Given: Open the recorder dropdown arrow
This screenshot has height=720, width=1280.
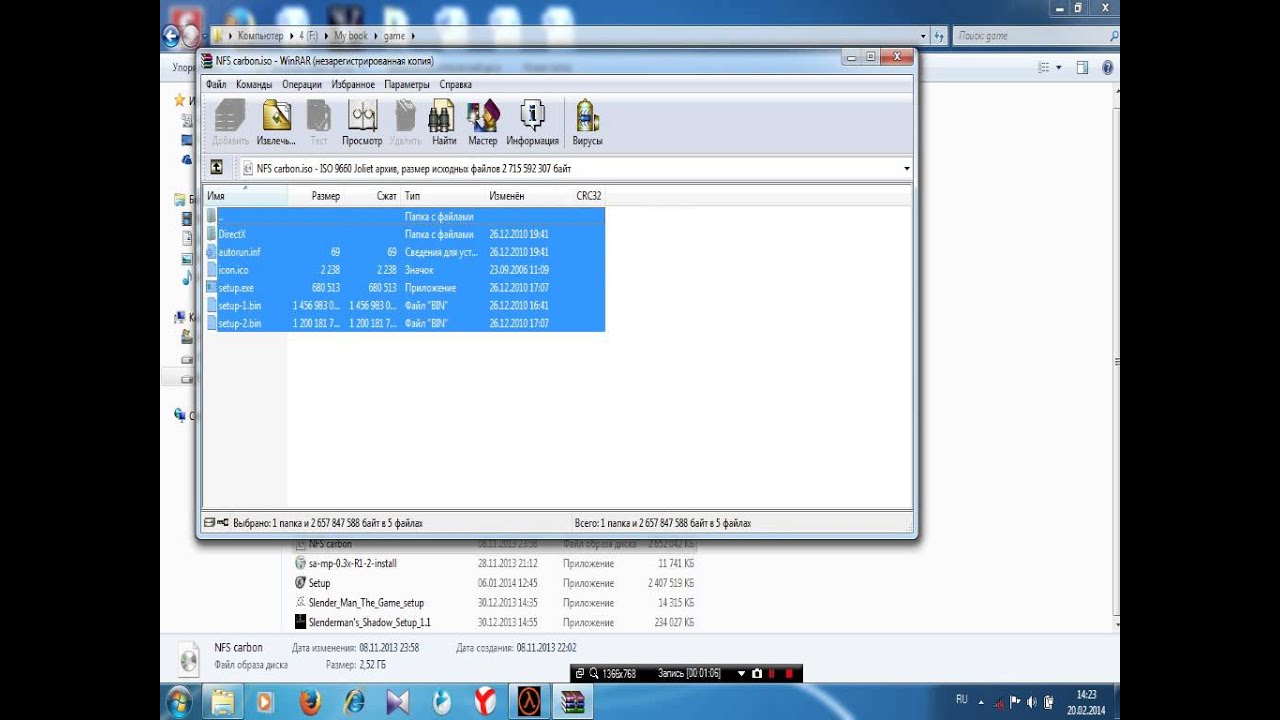Looking at the screenshot, I should [742, 674].
